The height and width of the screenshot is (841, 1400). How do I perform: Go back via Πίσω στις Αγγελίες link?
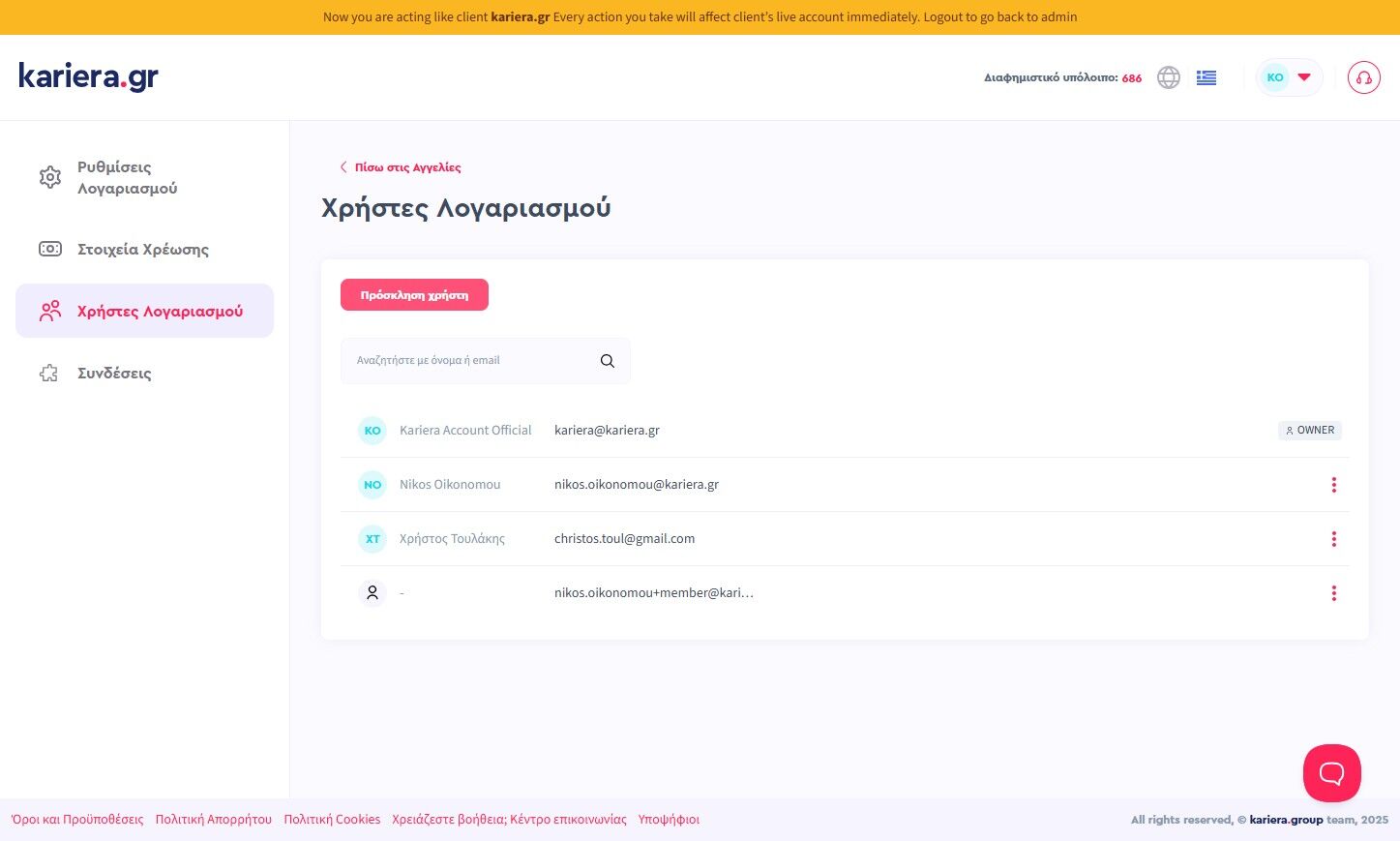pyautogui.click(x=401, y=167)
